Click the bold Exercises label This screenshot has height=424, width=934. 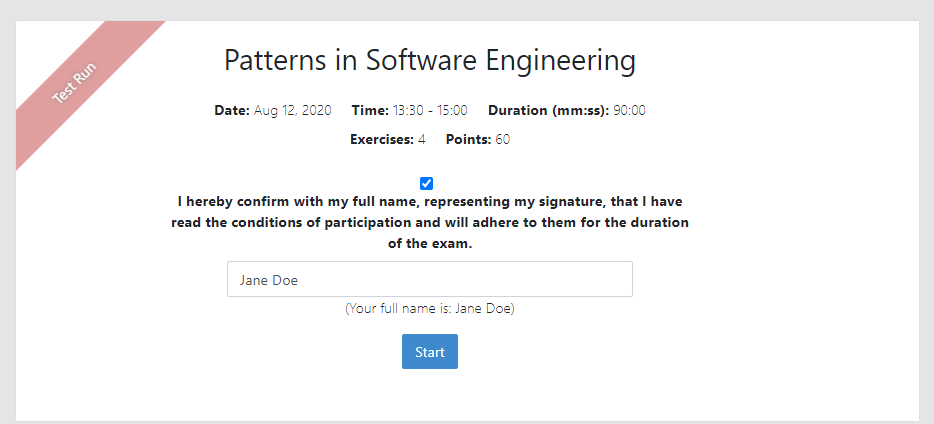[x=381, y=140]
